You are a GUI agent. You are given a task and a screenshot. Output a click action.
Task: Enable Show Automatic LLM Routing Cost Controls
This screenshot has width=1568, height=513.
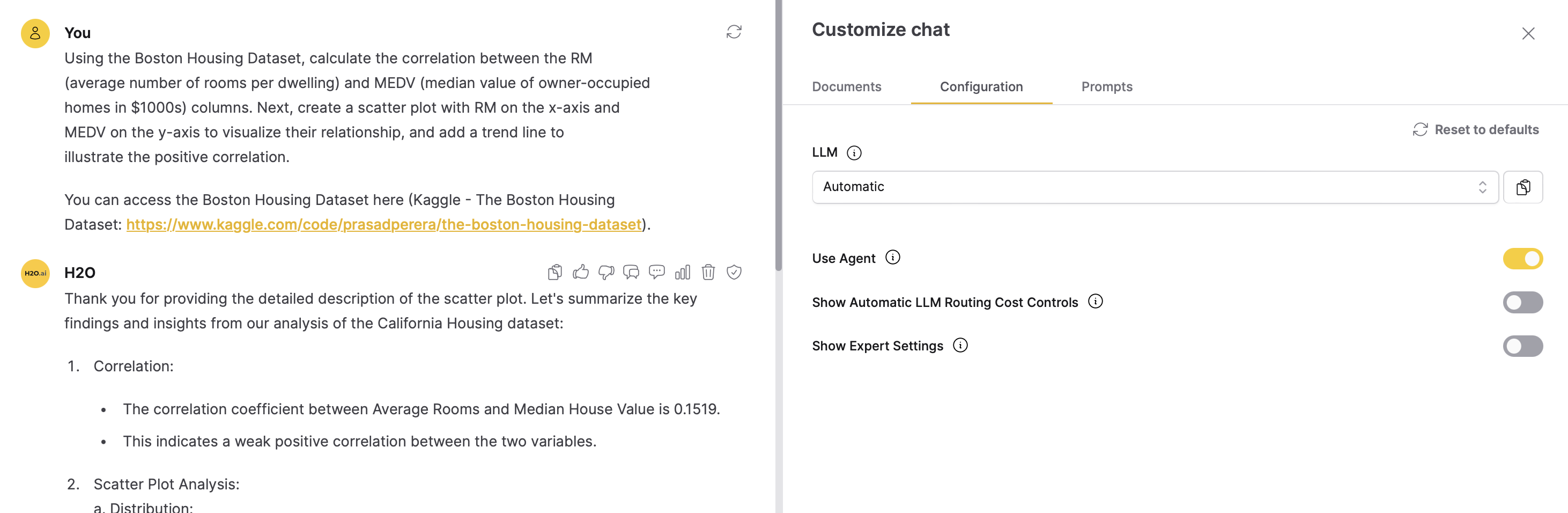[x=1523, y=302]
